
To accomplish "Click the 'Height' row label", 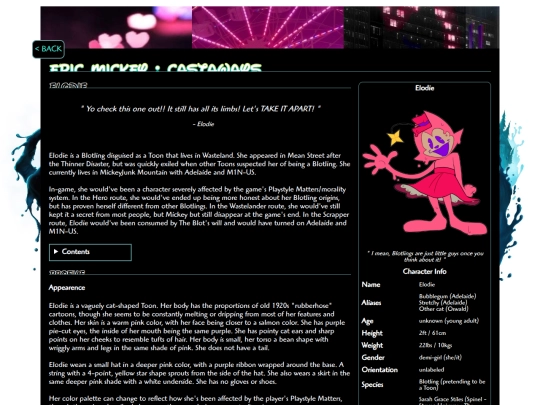I will (372, 333).
